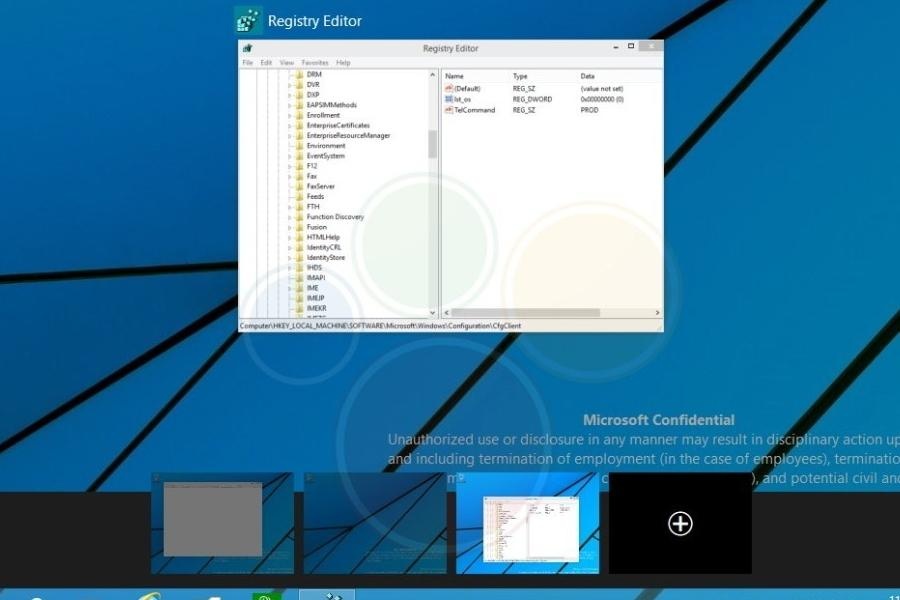Select the IdentityStore key in the tree
Viewport: 900px width, 600px height.
point(325,258)
